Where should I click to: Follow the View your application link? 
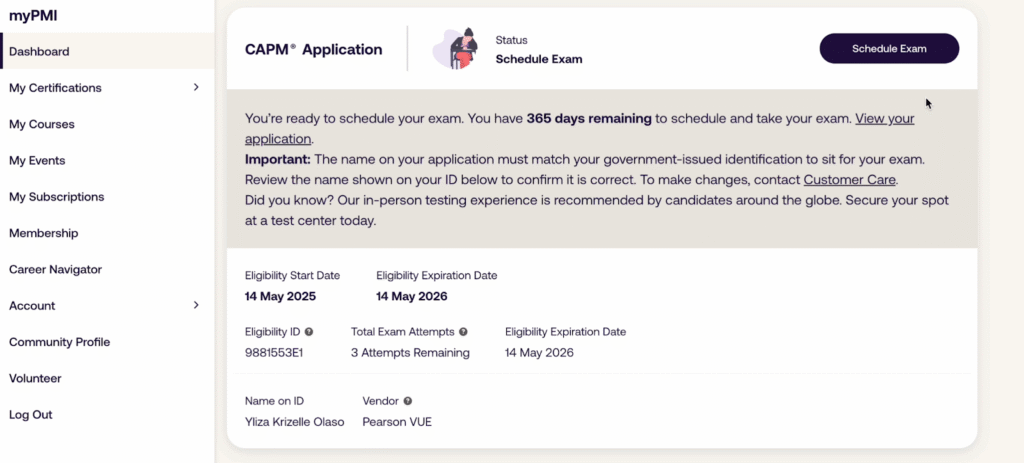(x=884, y=119)
